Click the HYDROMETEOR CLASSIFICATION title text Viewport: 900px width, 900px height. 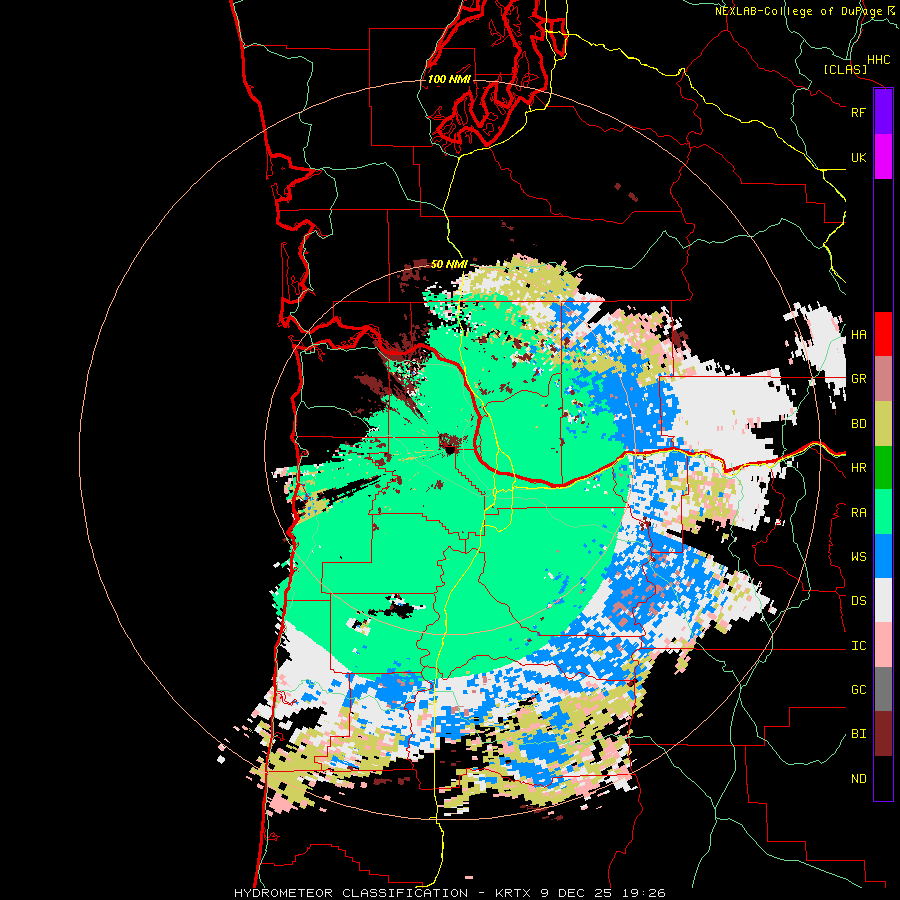pos(351,893)
